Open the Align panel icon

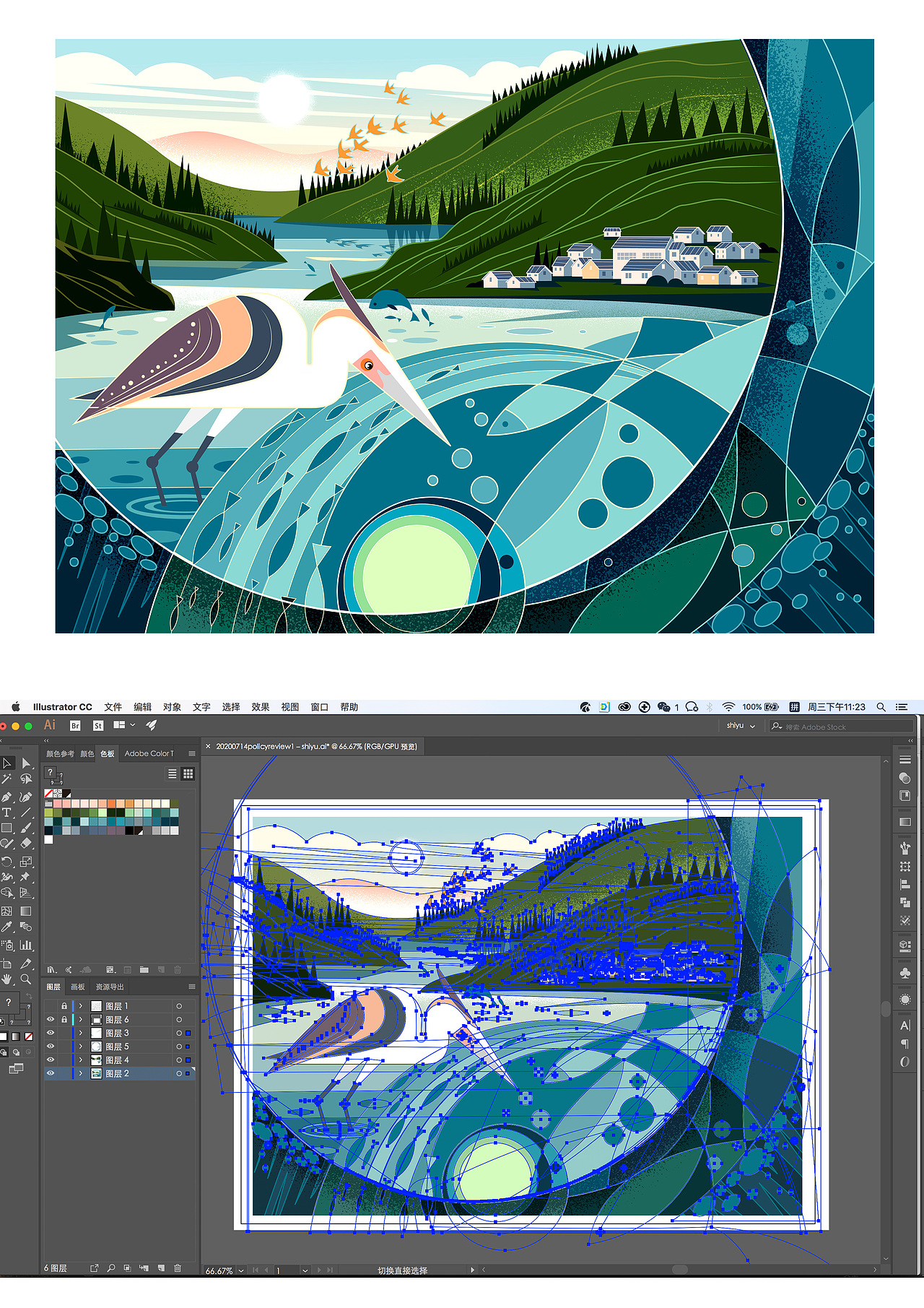coord(905,884)
